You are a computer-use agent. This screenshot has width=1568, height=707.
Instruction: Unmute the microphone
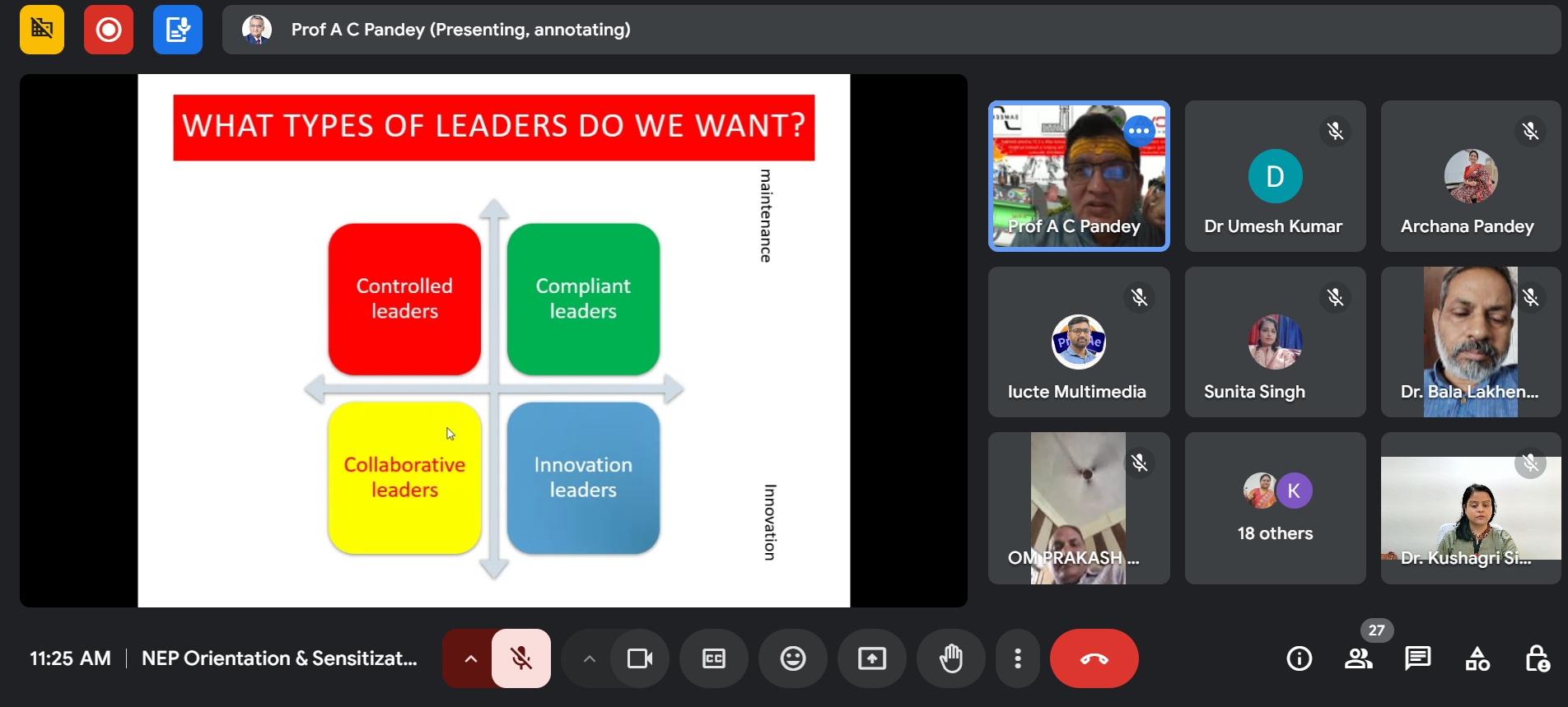[521, 658]
